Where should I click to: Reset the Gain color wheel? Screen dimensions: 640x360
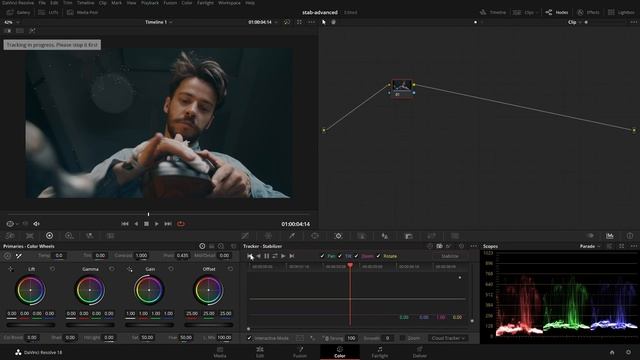[171, 269]
